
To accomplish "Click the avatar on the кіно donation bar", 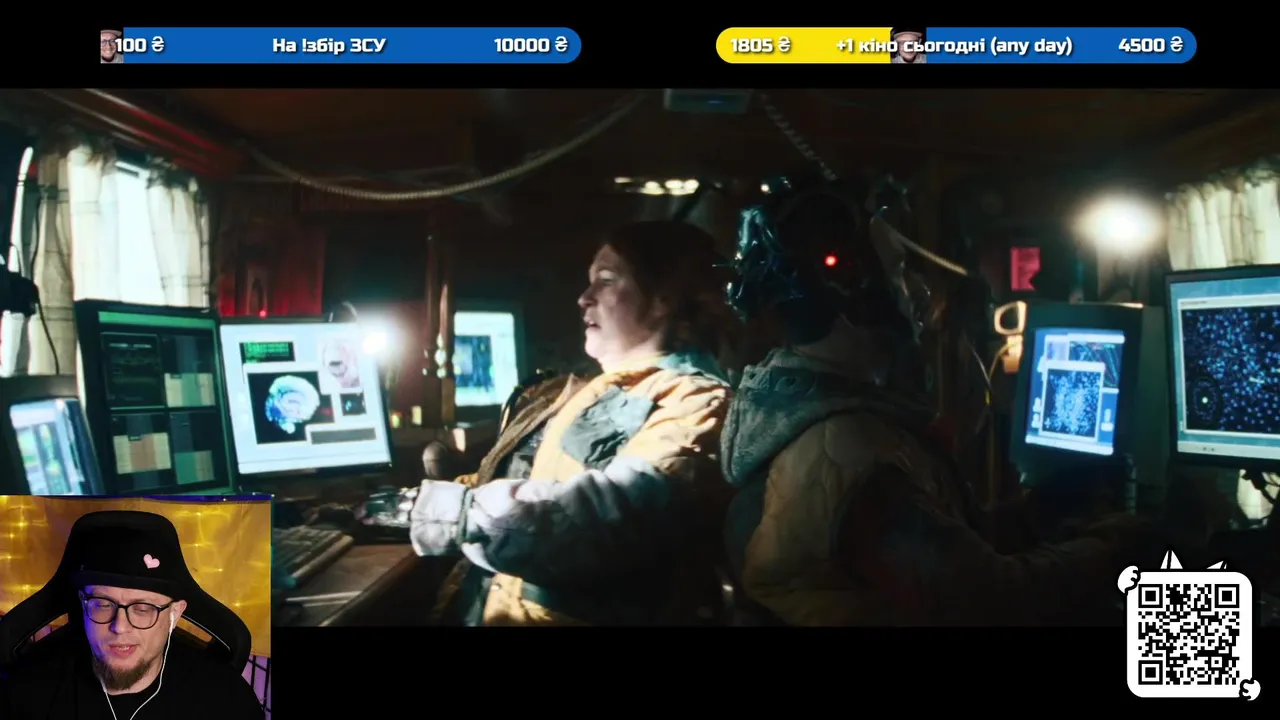I will 908,45.
